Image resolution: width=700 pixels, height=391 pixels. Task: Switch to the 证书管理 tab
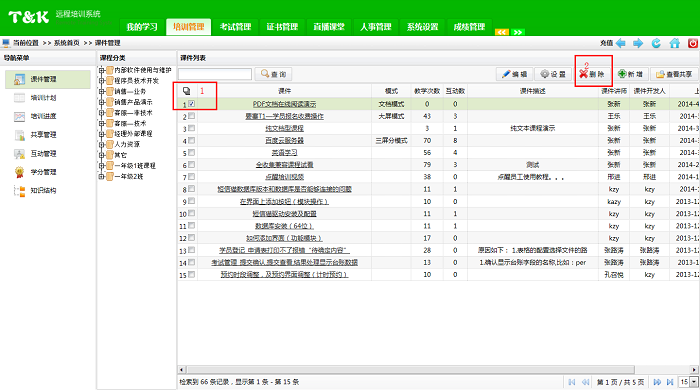tap(282, 27)
